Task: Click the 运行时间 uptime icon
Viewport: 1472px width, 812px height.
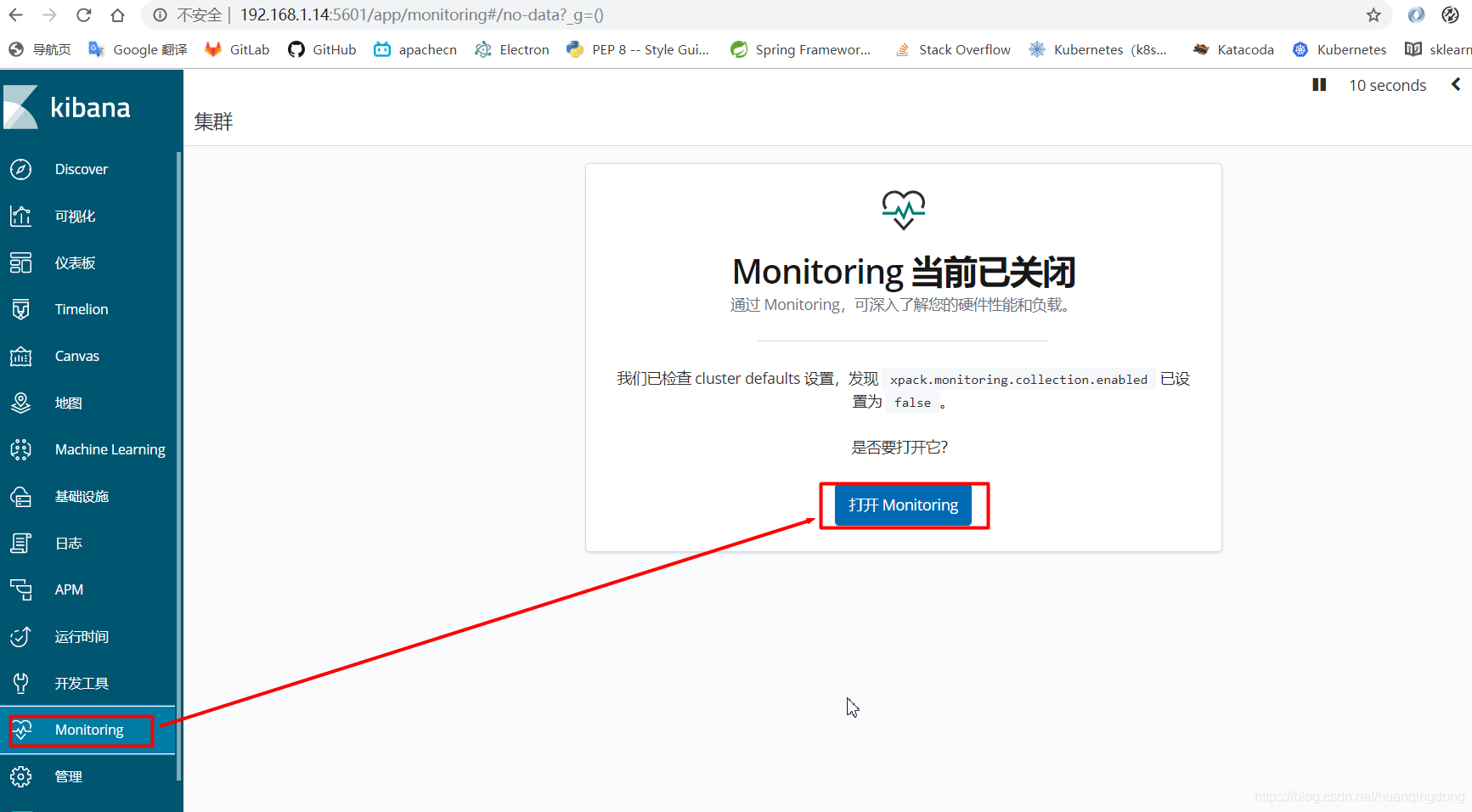Action: coord(20,636)
